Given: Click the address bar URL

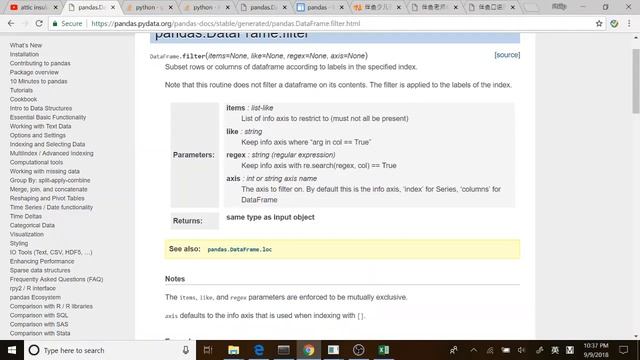Looking at the screenshot, I should (x=226, y=24).
